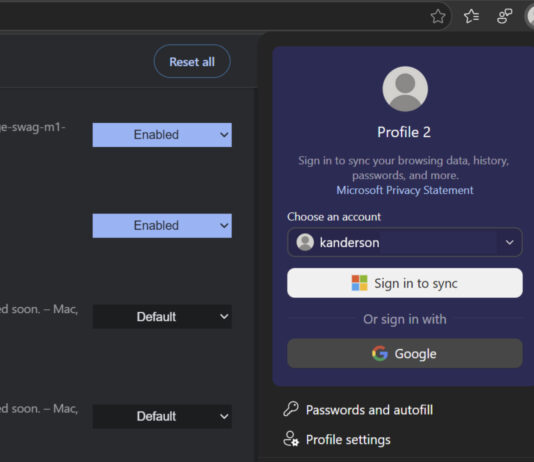
Task: Open Profile settings
Action: pyautogui.click(x=337, y=439)
